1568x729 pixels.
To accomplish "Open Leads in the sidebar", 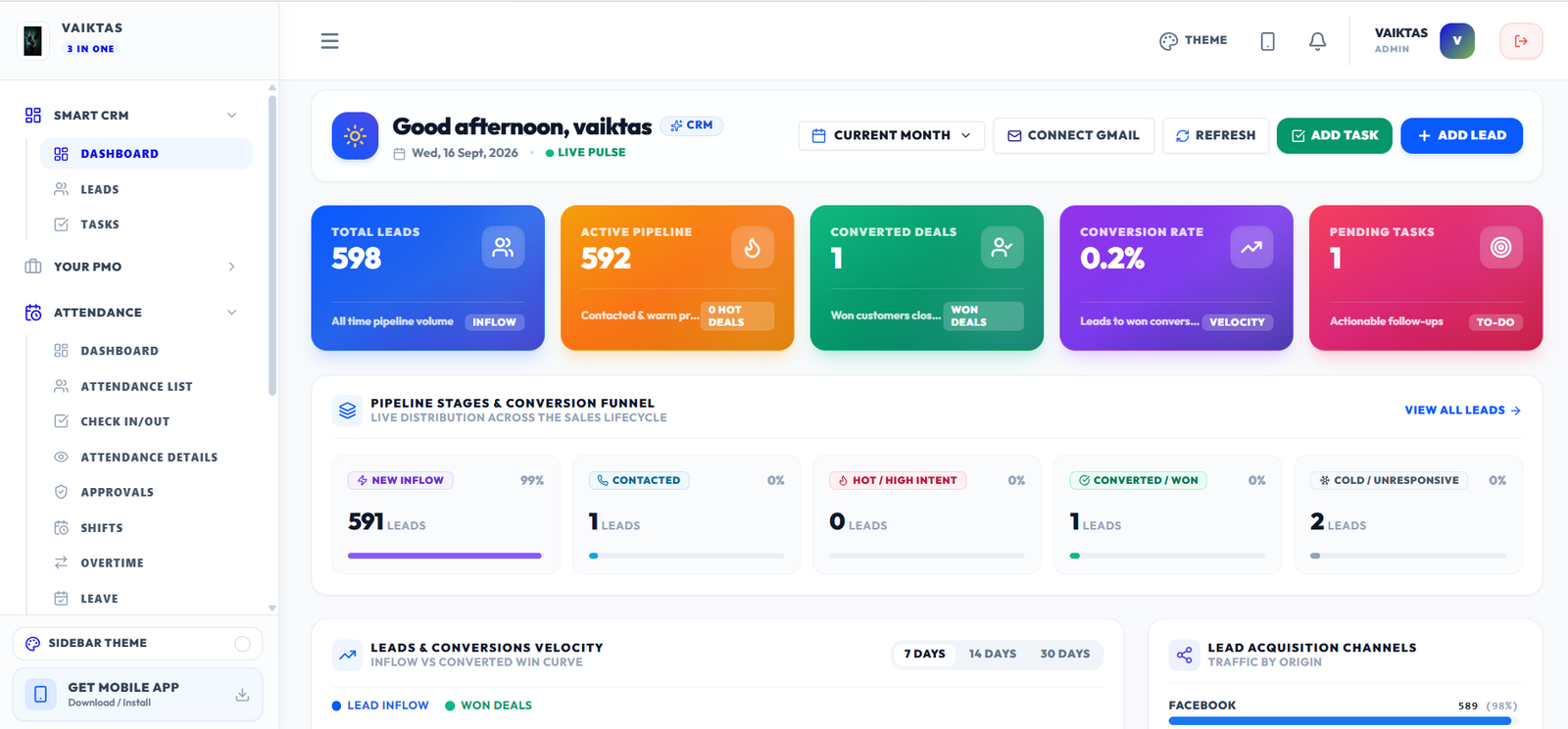I will pos(146,190).
